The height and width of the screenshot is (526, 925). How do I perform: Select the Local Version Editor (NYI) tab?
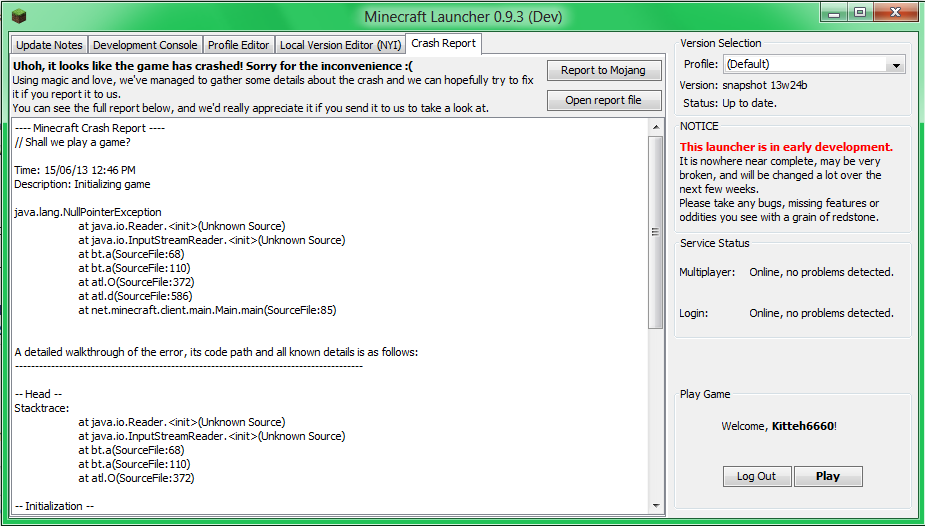coord(340,45)
